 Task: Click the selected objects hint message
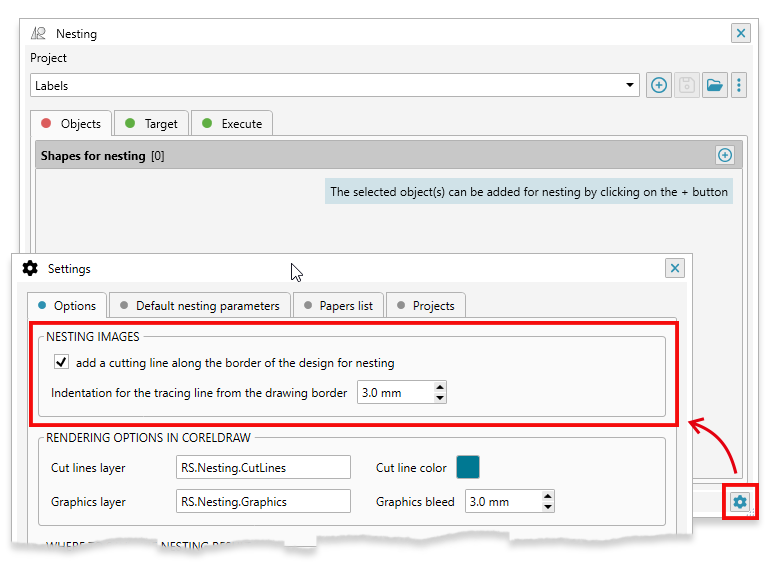[x=529, y=192]
